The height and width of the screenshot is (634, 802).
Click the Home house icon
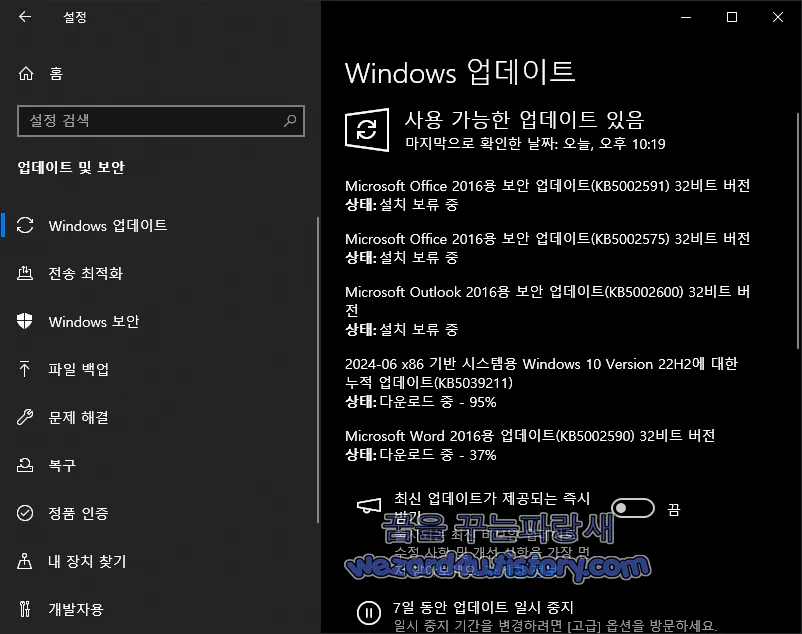(26, 74)
